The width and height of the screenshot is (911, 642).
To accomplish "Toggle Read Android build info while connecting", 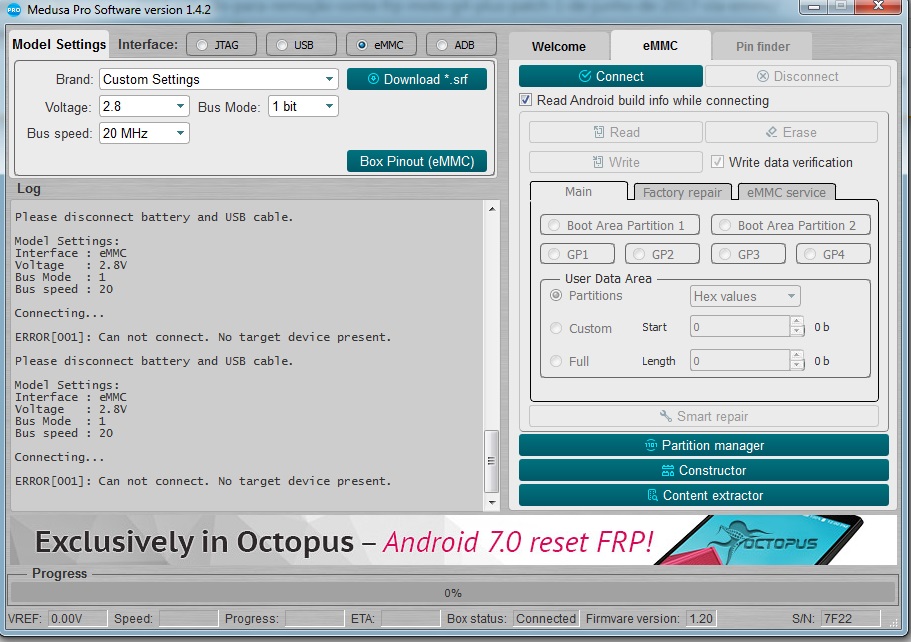I will point(525,100).
